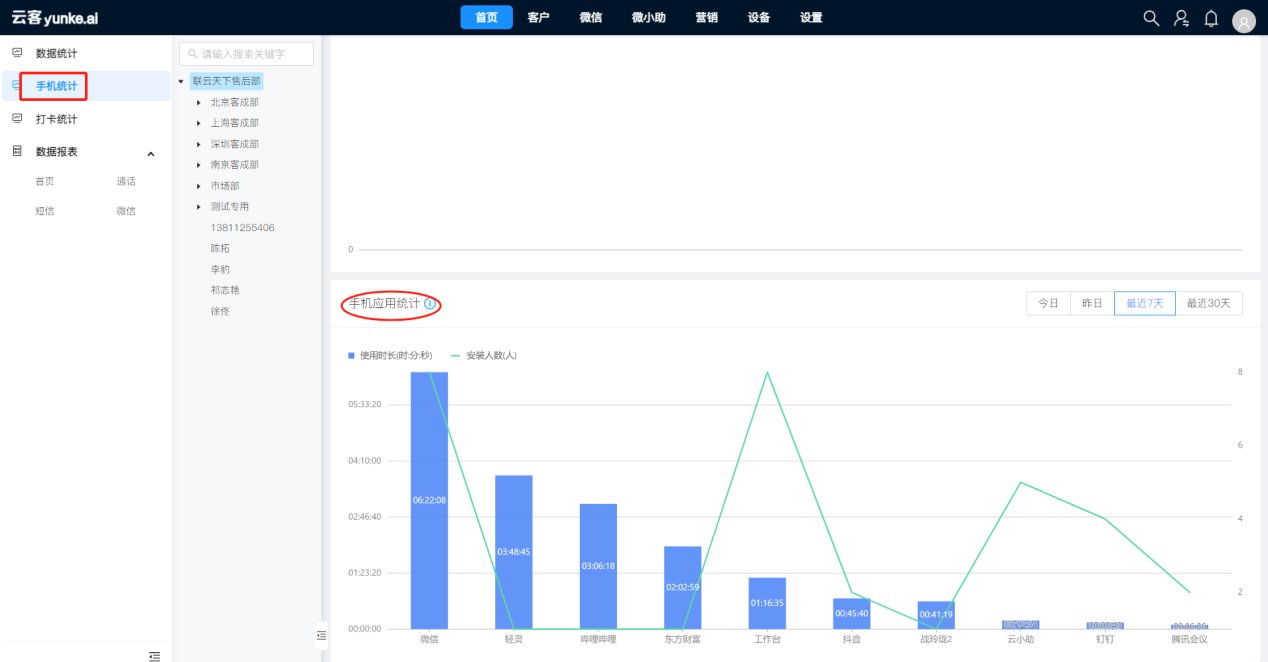Expand the 测试专用 node arrow
Screen dimensions: 1268x662
199,207
